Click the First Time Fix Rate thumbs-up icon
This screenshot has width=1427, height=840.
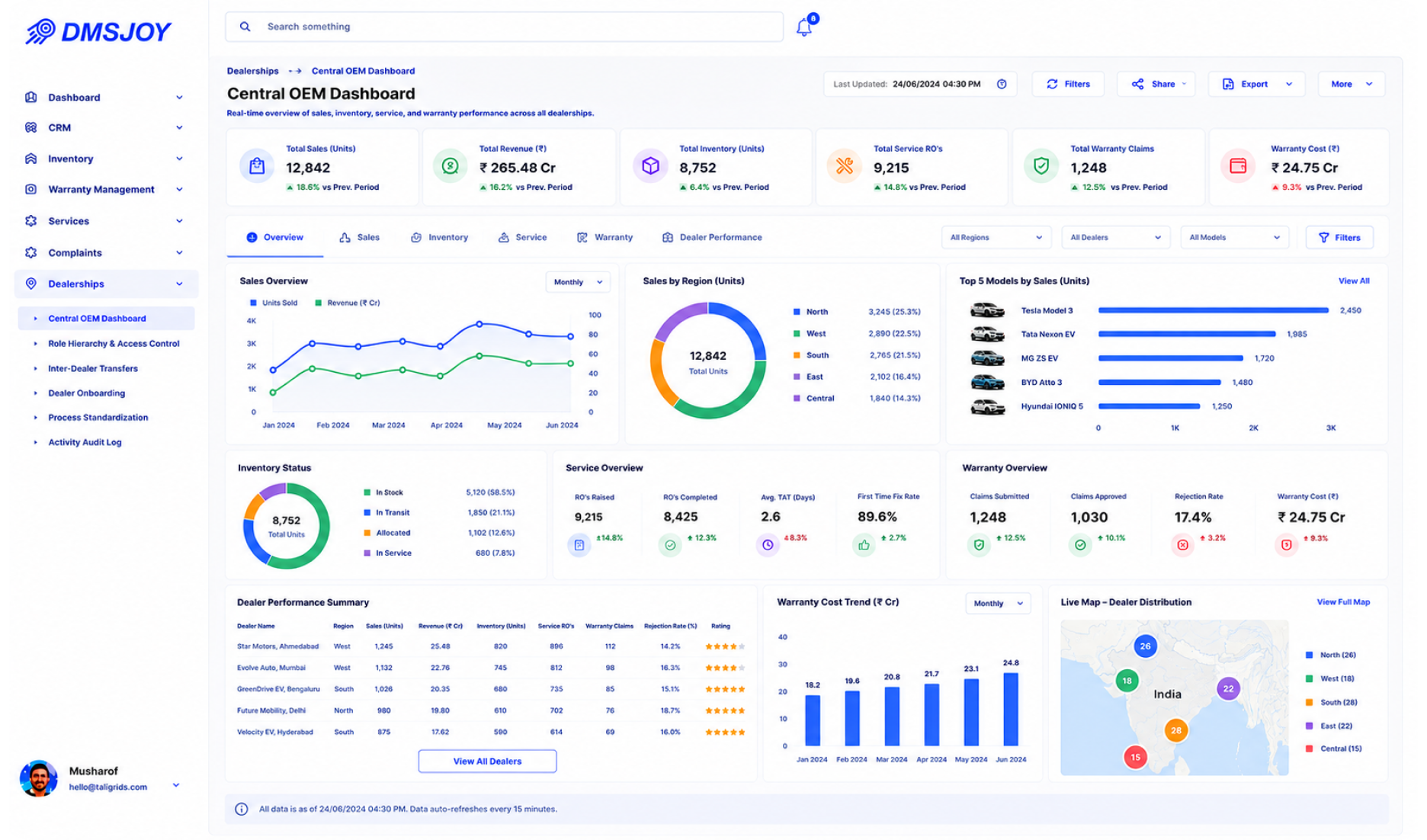tap(864, 545)
